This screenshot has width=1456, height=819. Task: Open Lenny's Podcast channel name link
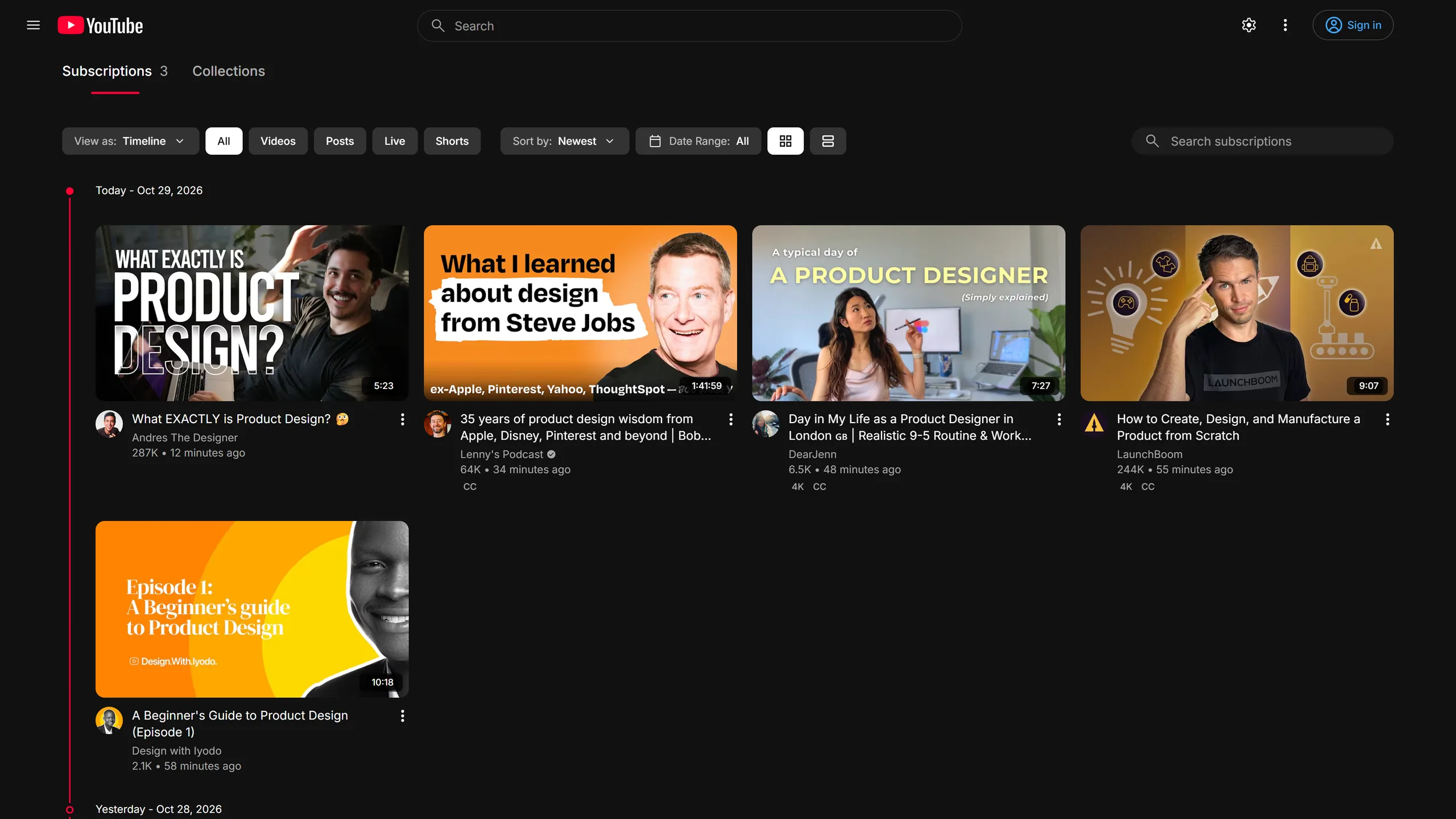[x=502, y=454]
